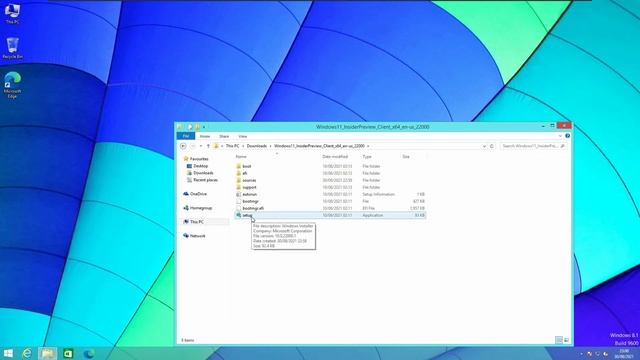Open the Recent locations dropdown arrow
This screenshot has height=360, width=640.
(x=200, y=146)
